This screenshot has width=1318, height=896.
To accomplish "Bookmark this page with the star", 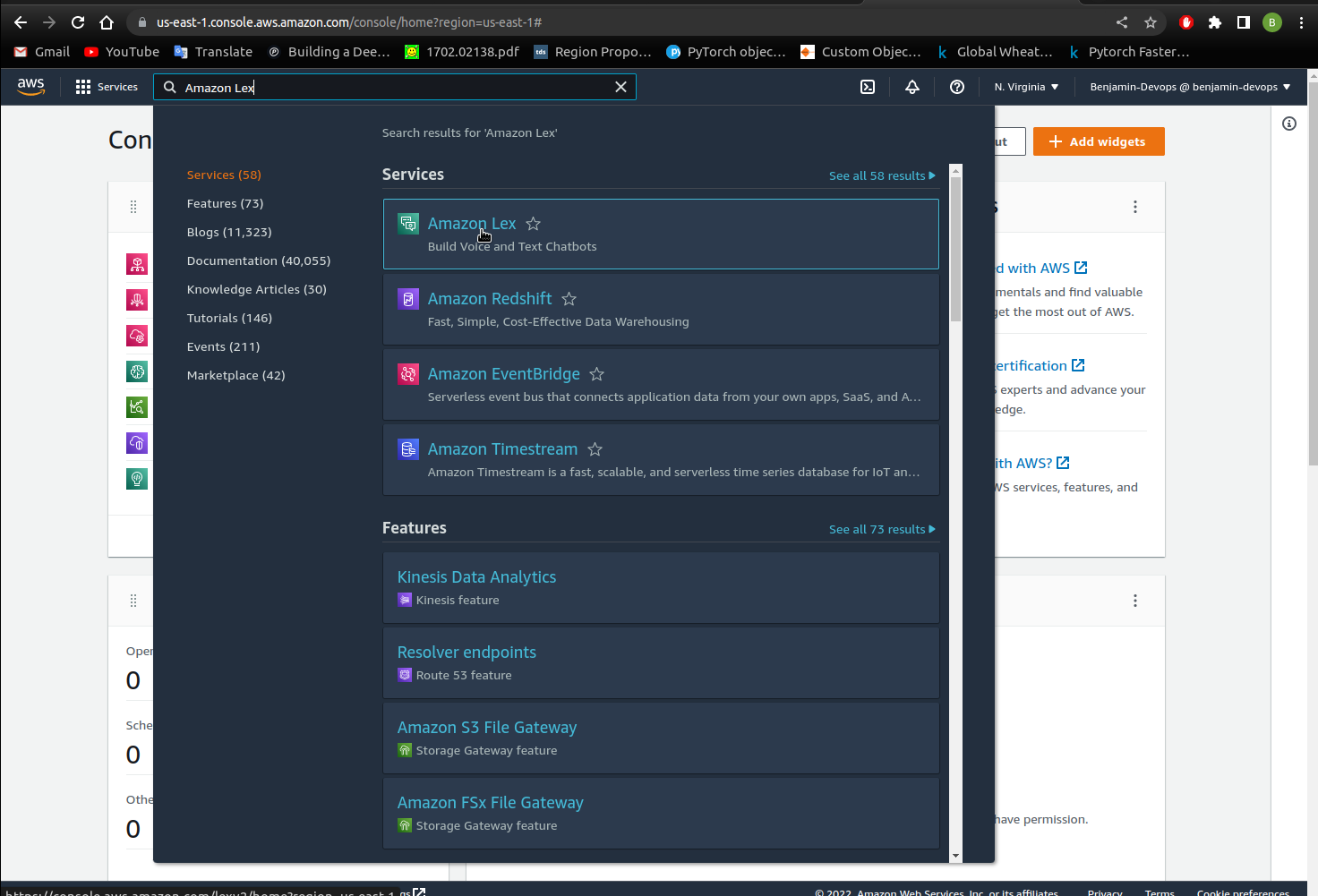I will pyautogui.click(x=1151, y=22).
